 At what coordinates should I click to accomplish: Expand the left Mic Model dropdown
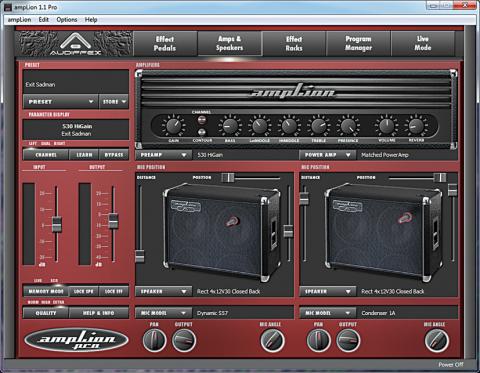tap(163, 313)
